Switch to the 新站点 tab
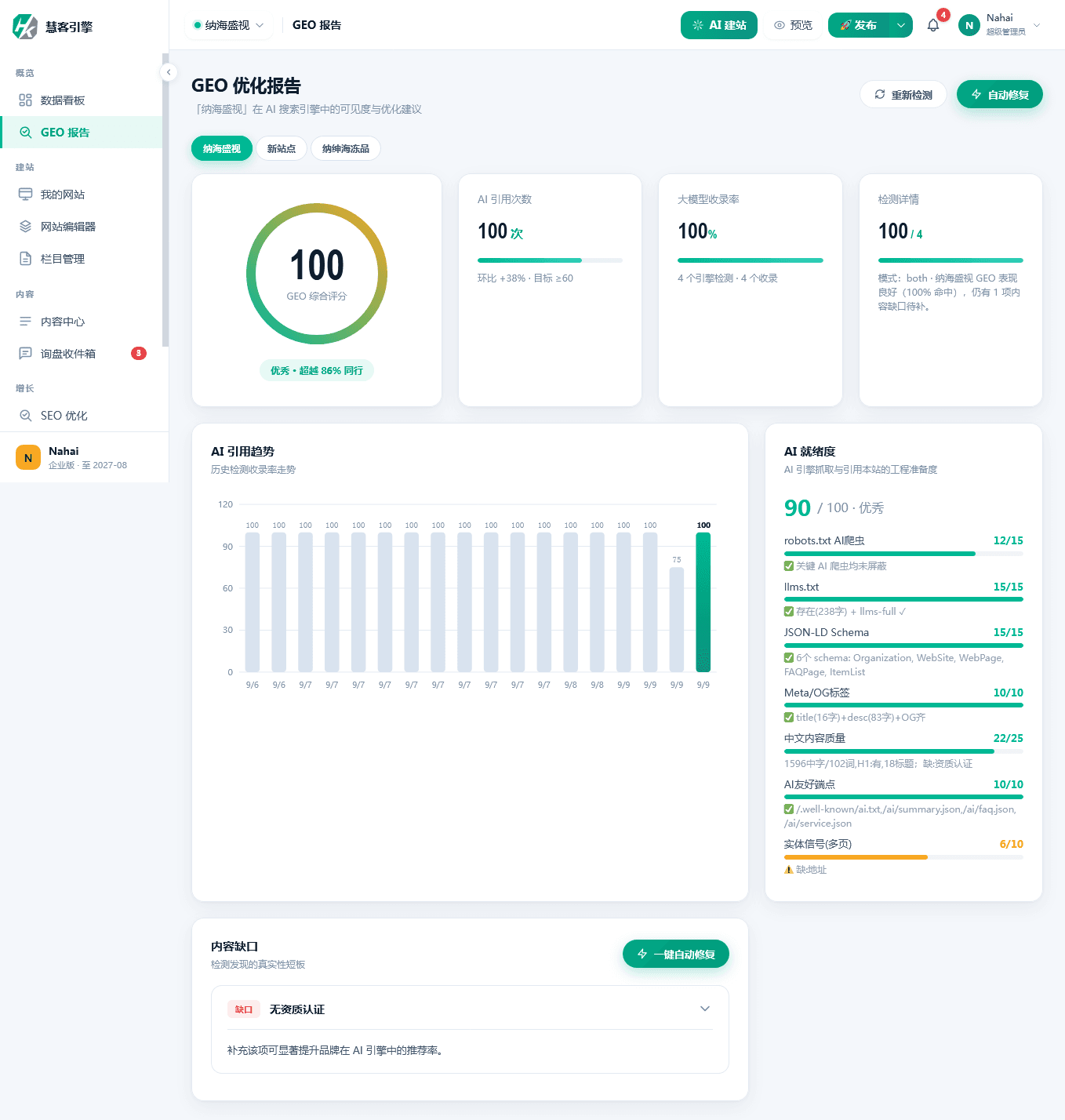The height and width of the screenshot is (1120, 1065). pos(282,148)
